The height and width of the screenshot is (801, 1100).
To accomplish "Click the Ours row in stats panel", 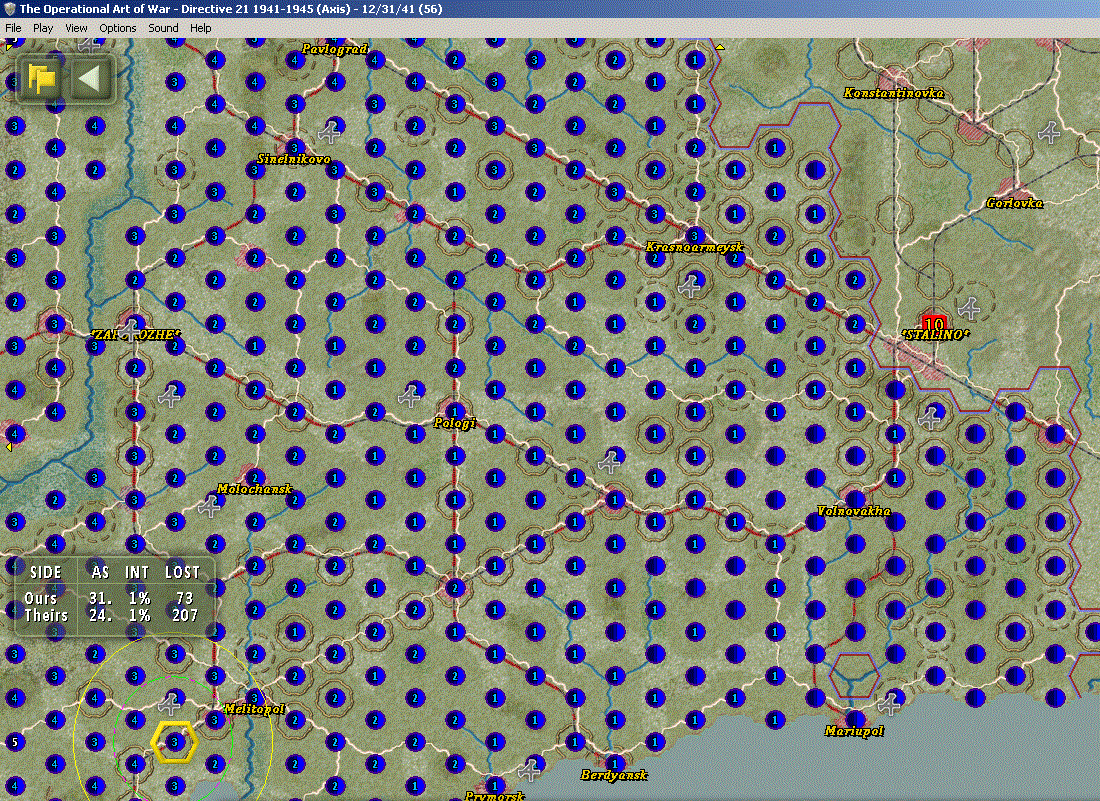I will (110, 598).
